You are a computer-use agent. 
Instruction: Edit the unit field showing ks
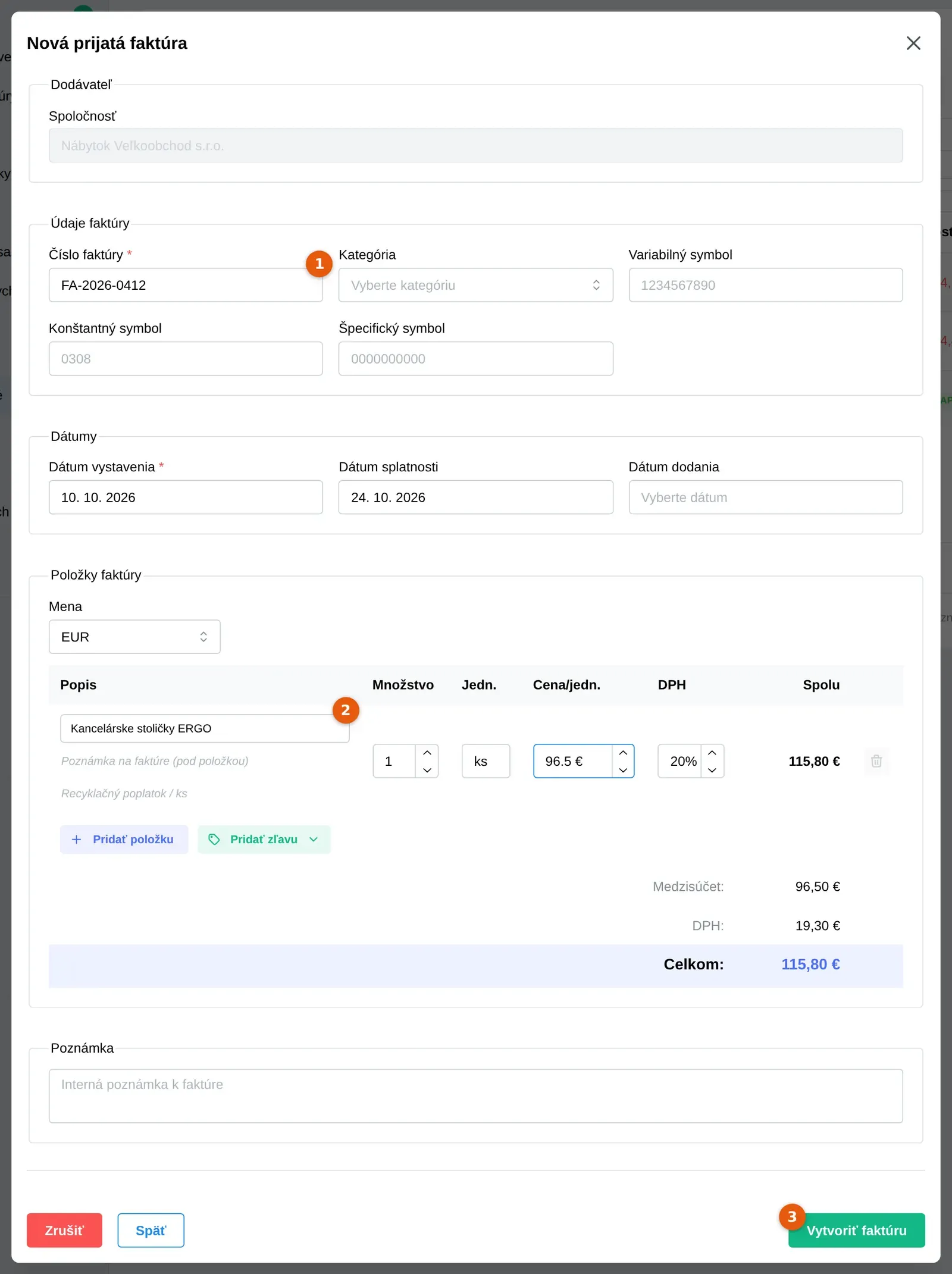click(x=486, y=761)
